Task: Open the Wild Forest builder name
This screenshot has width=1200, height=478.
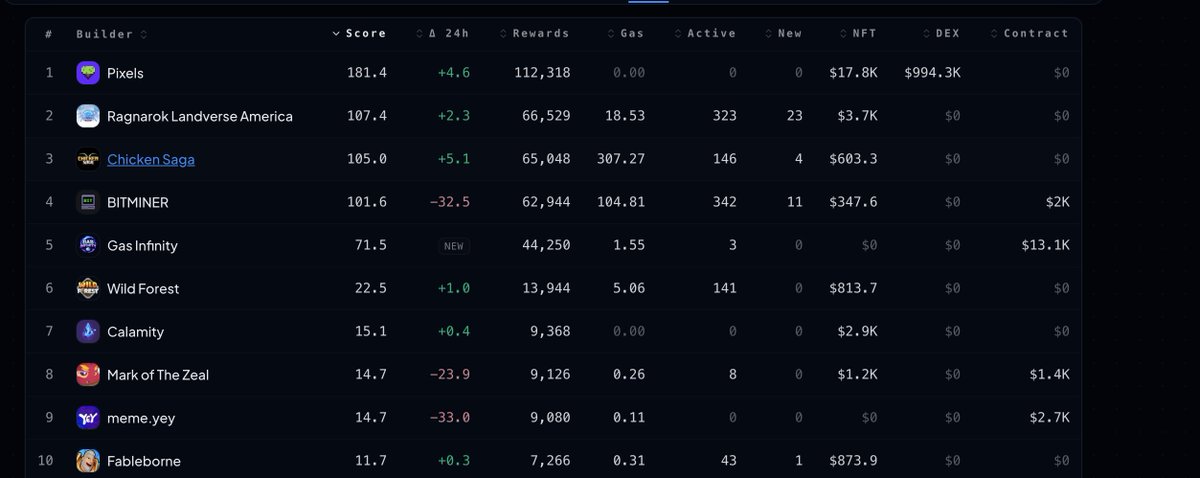Action: pyautogui.click(x=143, y=288)
